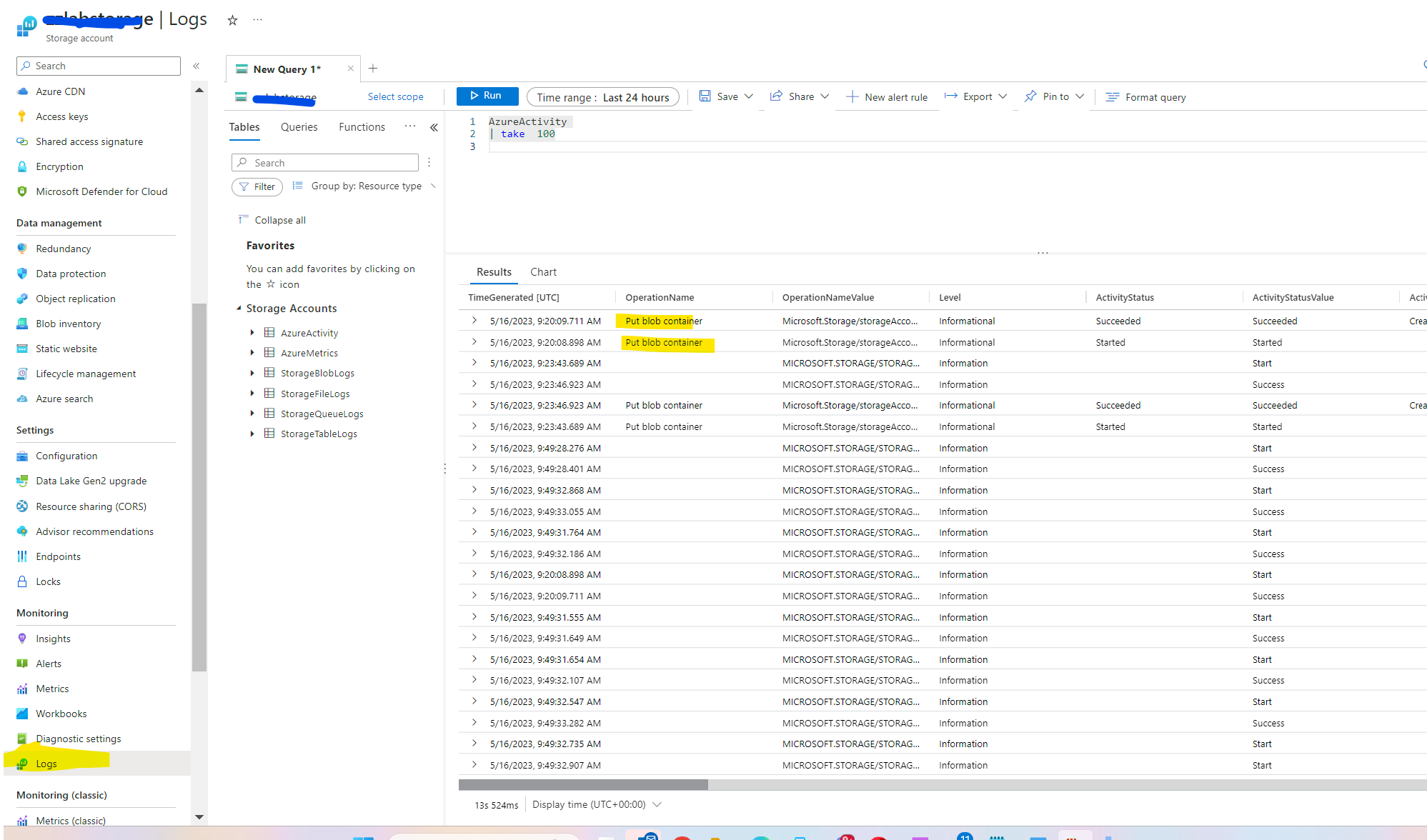
Task: Open the Save dropdown
Action: coord(726,96)
